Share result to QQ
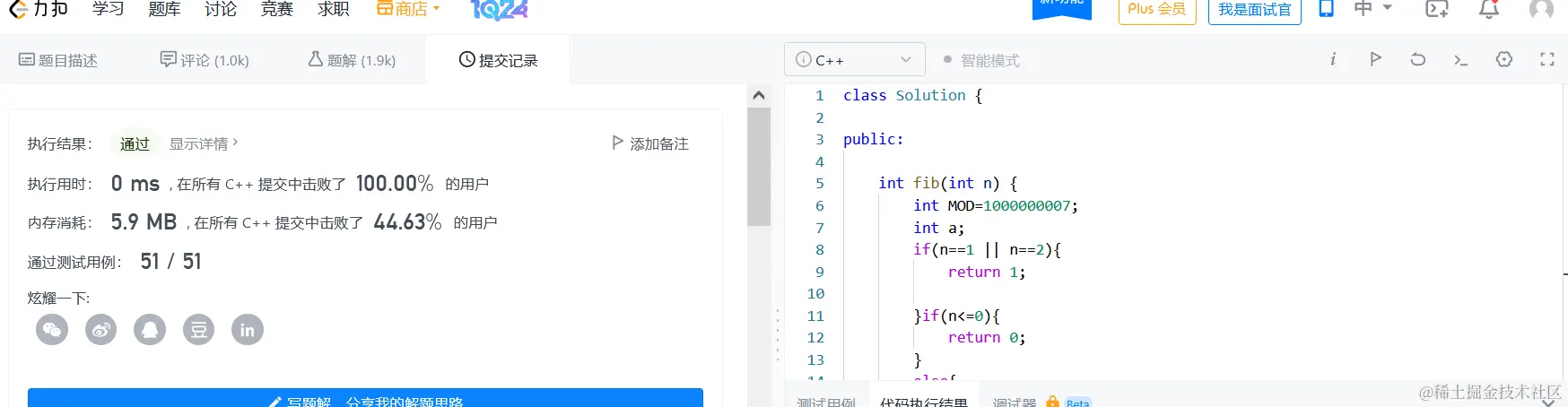Screen dimensions: 1568x407 click(x=150, y=330)
